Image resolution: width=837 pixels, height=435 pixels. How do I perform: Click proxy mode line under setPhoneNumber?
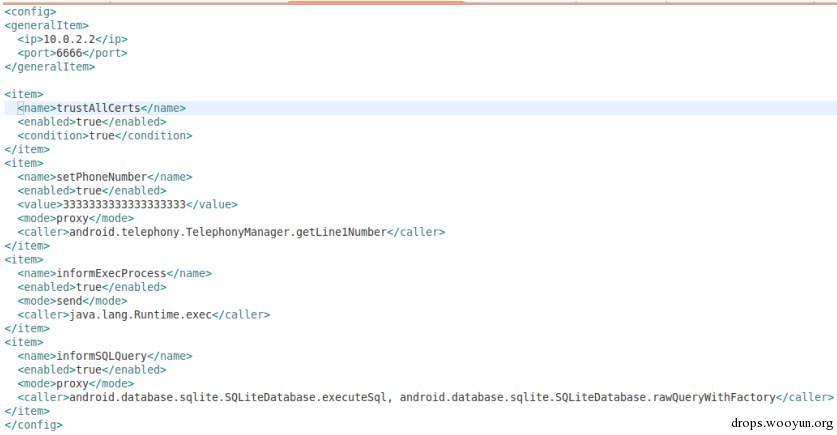[x=75, y=218]
